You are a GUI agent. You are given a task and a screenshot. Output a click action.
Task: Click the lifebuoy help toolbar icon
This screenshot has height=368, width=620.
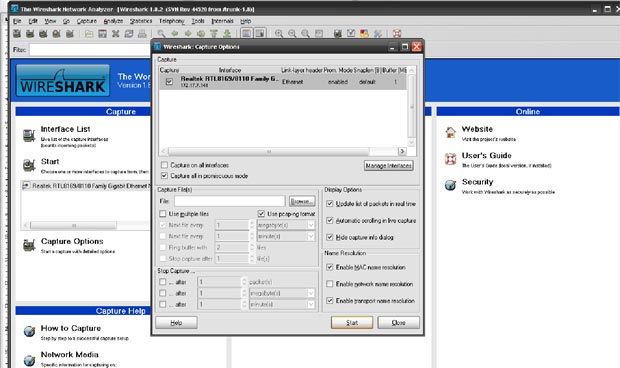click(397, 34)
